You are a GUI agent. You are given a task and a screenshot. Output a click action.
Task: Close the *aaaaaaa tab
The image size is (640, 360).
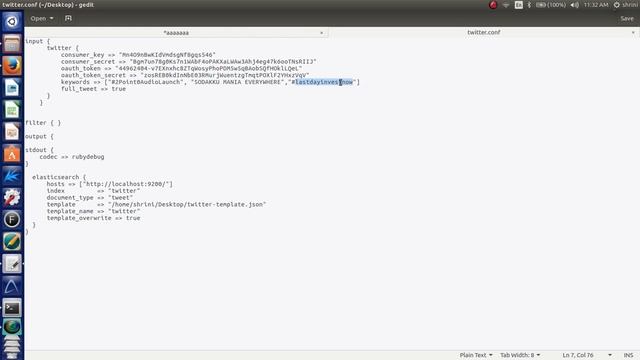322,33
